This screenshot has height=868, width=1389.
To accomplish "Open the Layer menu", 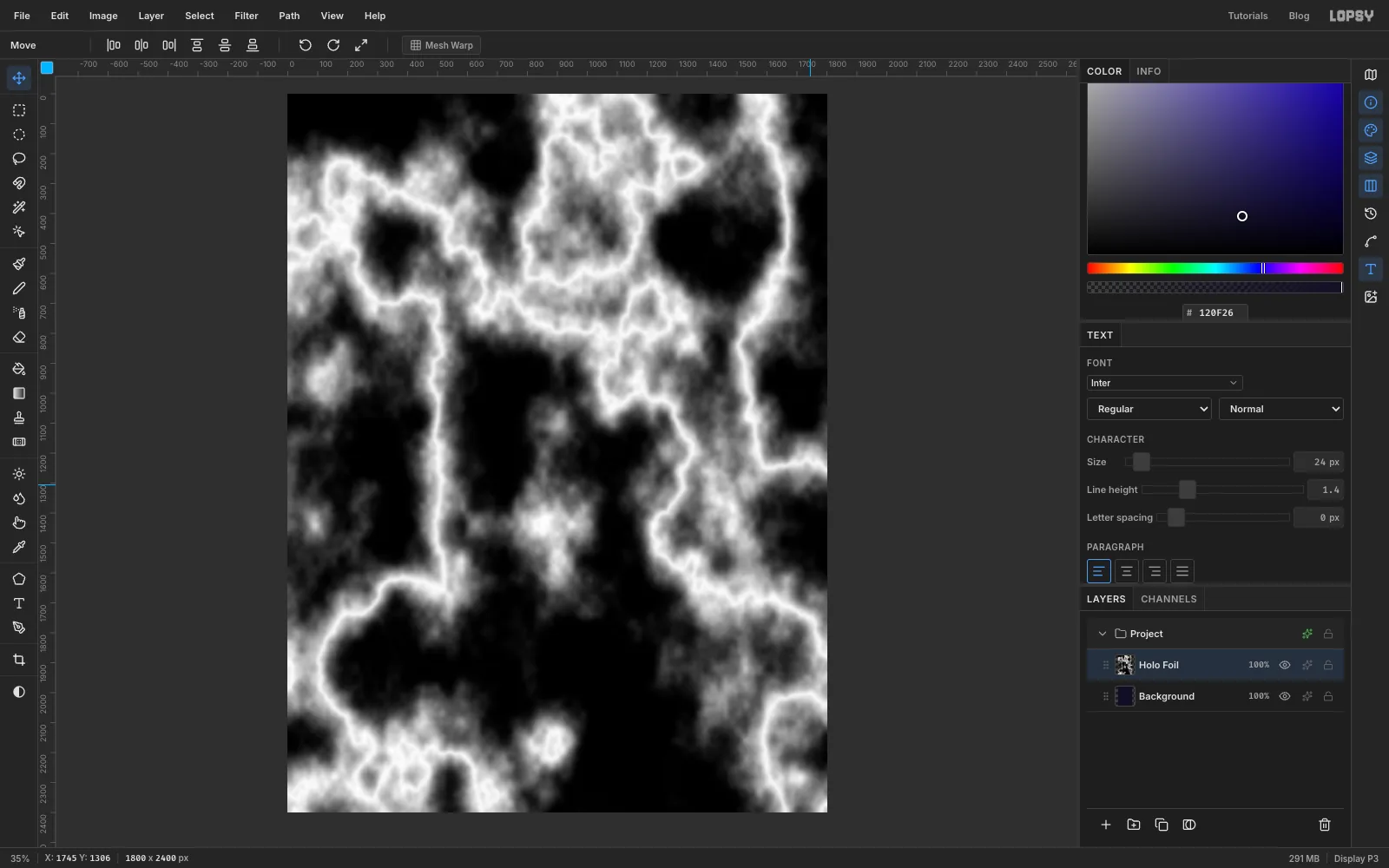I will (x=151, y=16).
